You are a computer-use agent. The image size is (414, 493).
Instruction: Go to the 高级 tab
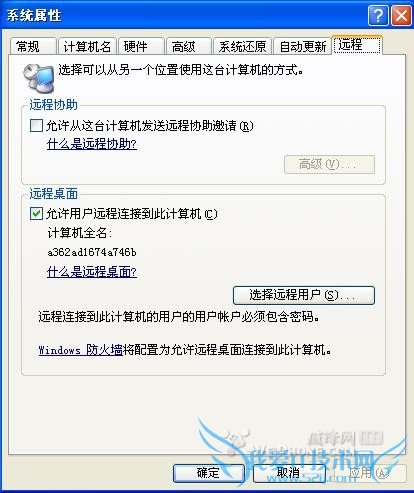[x=189, y=46]
